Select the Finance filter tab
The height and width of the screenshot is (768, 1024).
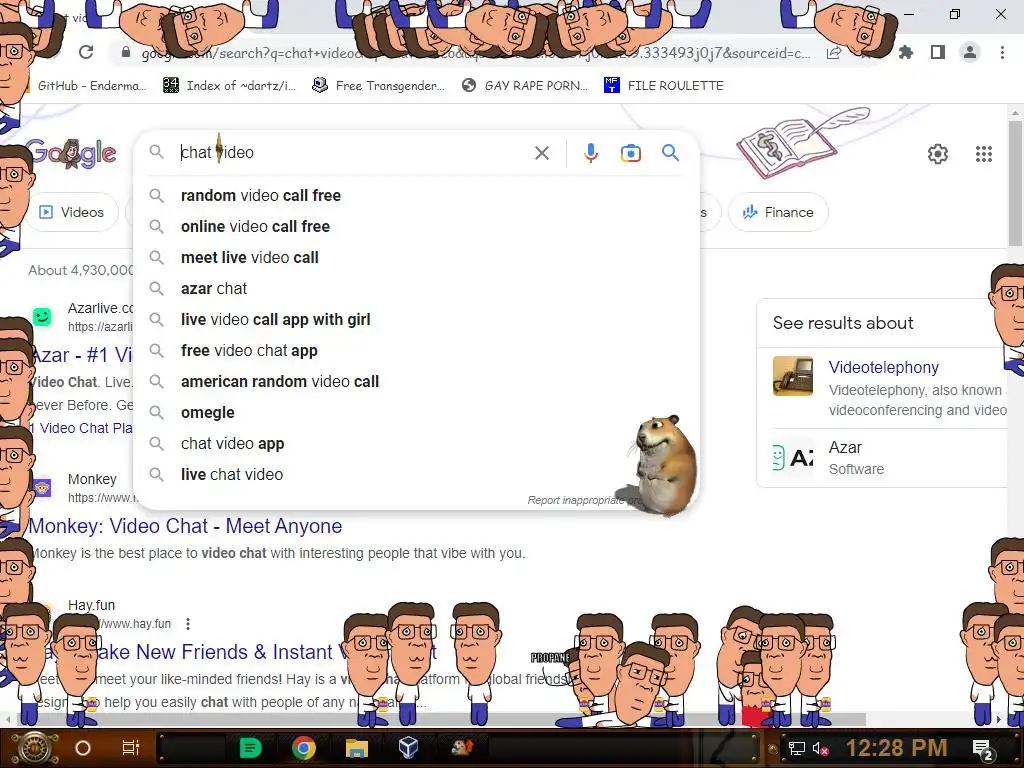click(778, 212)
